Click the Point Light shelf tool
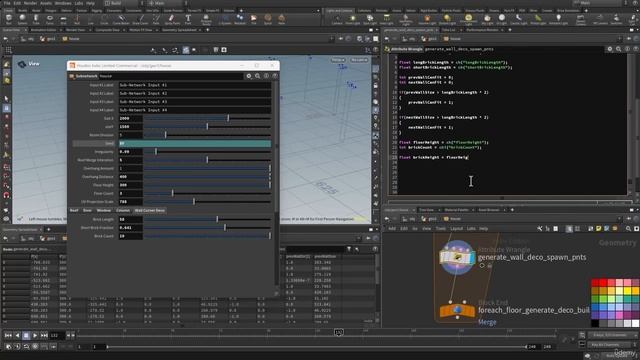Viewport: 640px width, 360px height. 353,19
